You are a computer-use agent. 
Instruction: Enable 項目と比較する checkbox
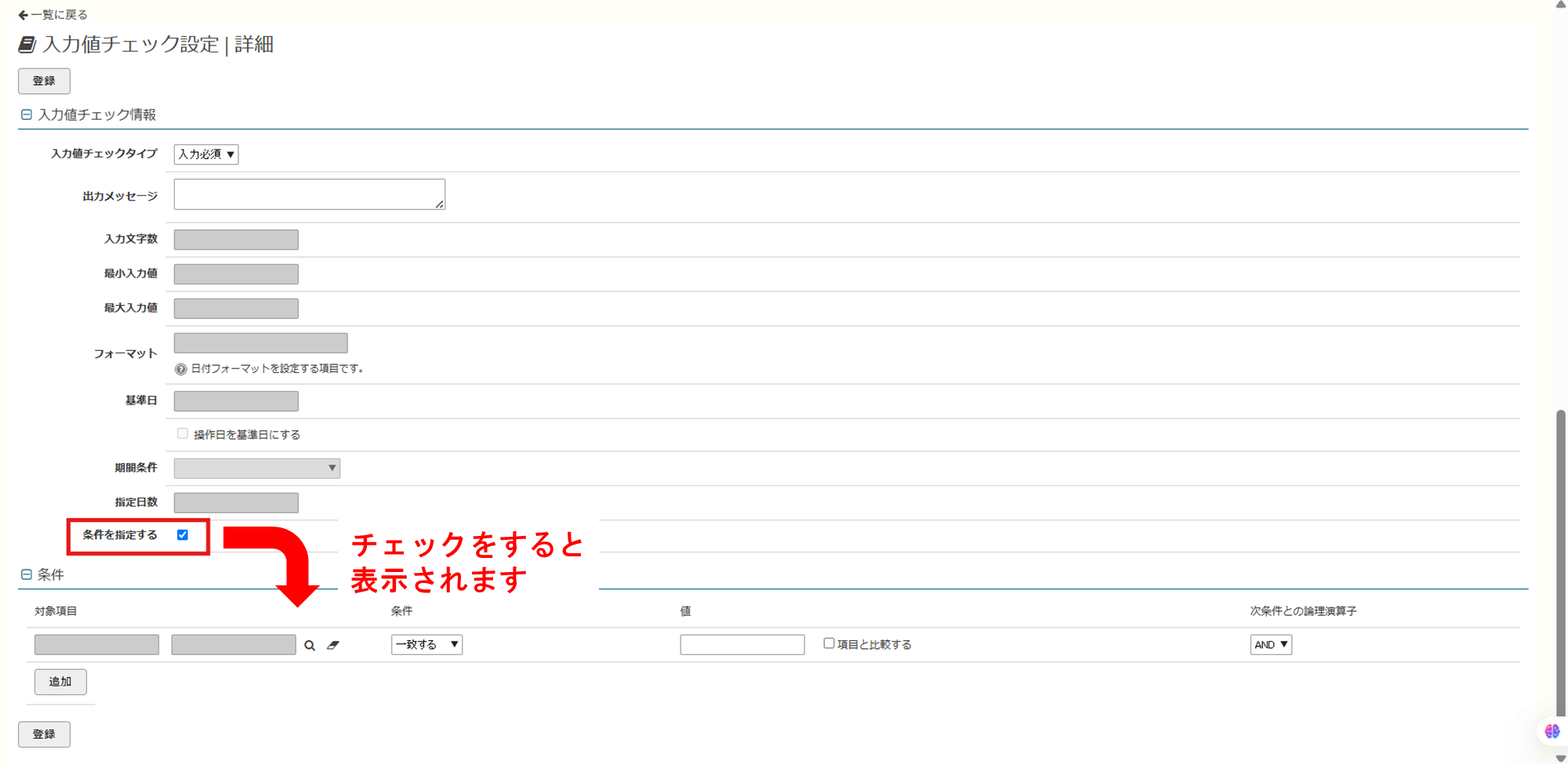coord(829,643)
